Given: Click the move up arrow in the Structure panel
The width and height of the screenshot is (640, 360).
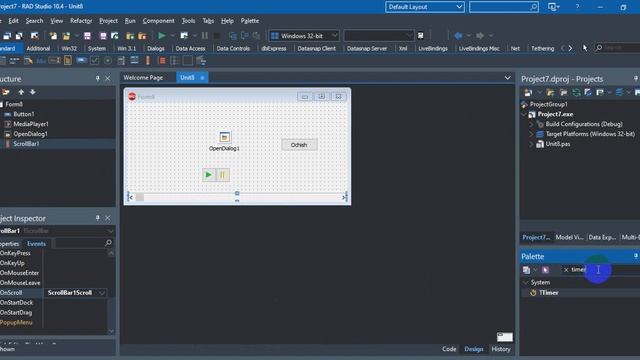Looking at the screenshot, I should 21,92.
